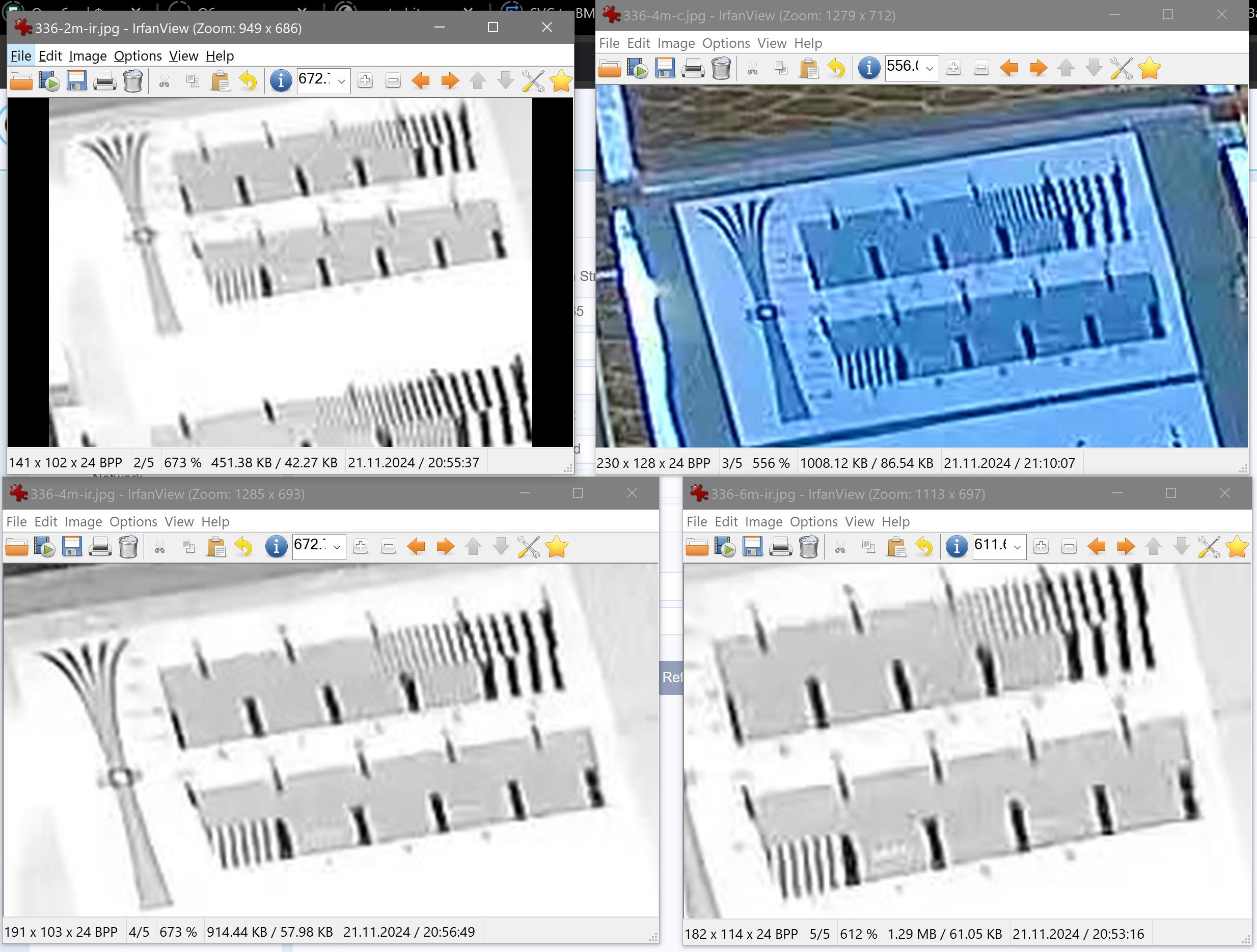The image size is (1257, 952).
Task: Open View menu in 336-6m-ir window
Action: tap(859, 522)
